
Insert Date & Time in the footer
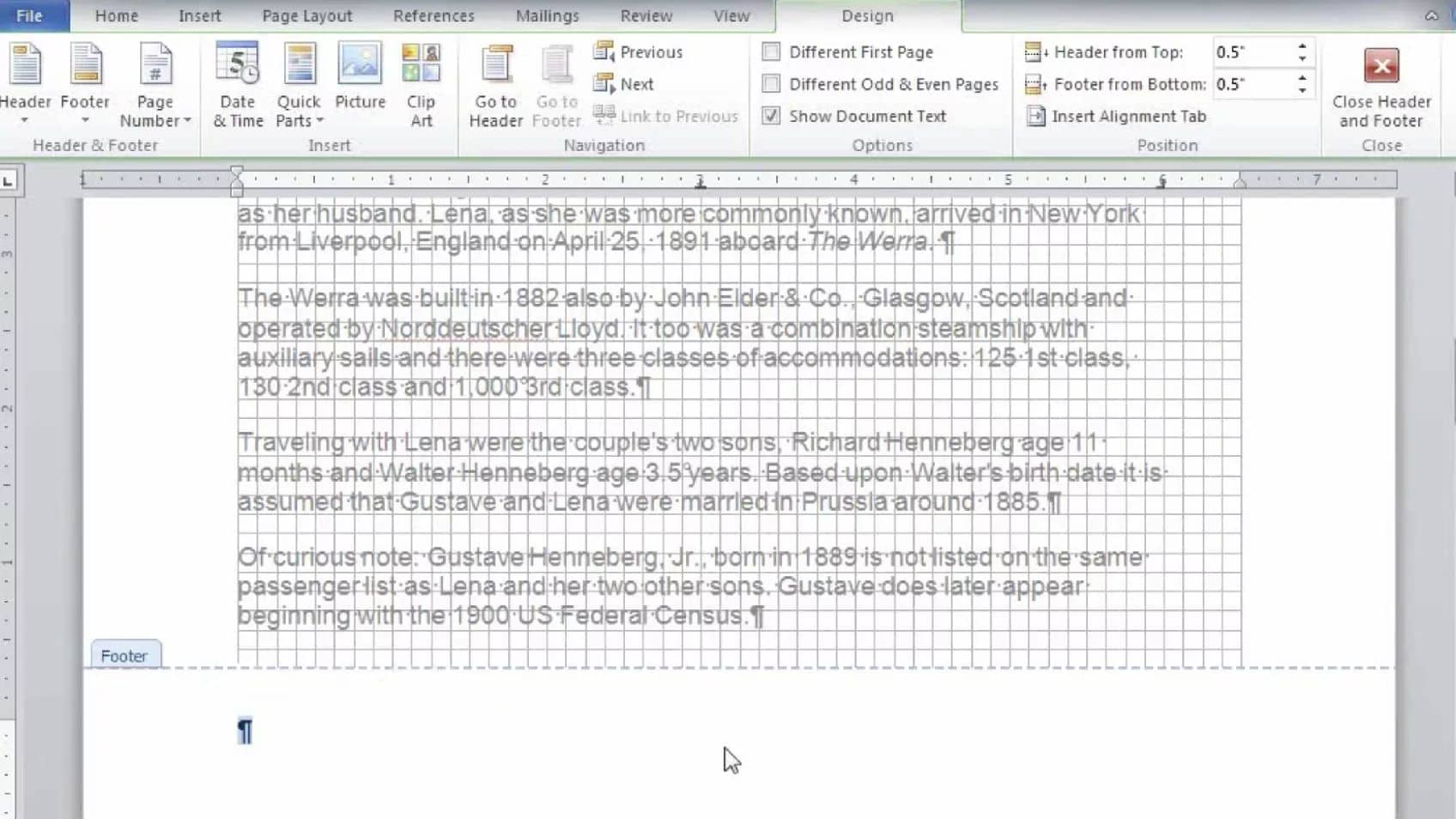click(238, 83)
